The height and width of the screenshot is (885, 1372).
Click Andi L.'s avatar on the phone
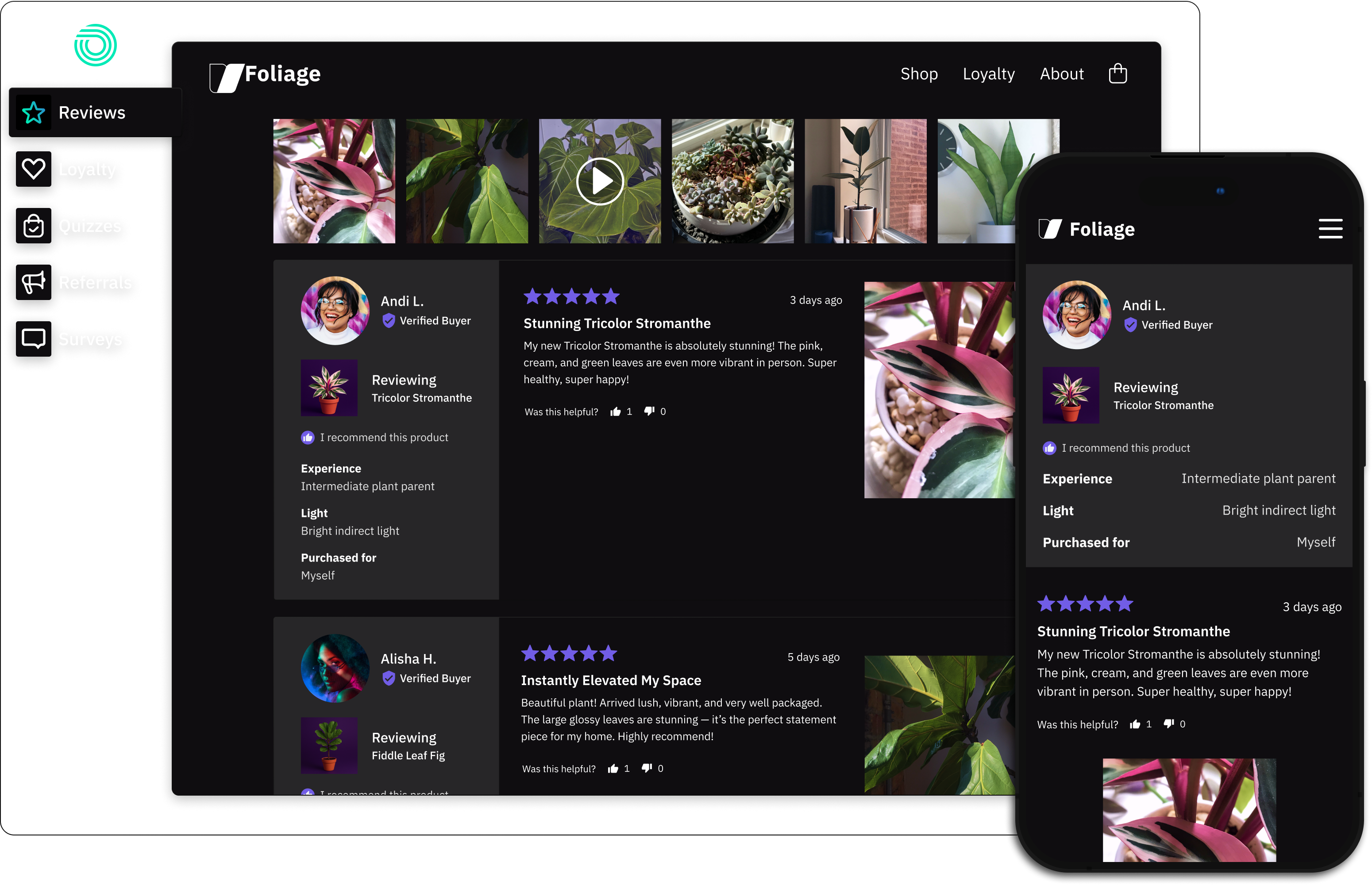coord(1076,314)
